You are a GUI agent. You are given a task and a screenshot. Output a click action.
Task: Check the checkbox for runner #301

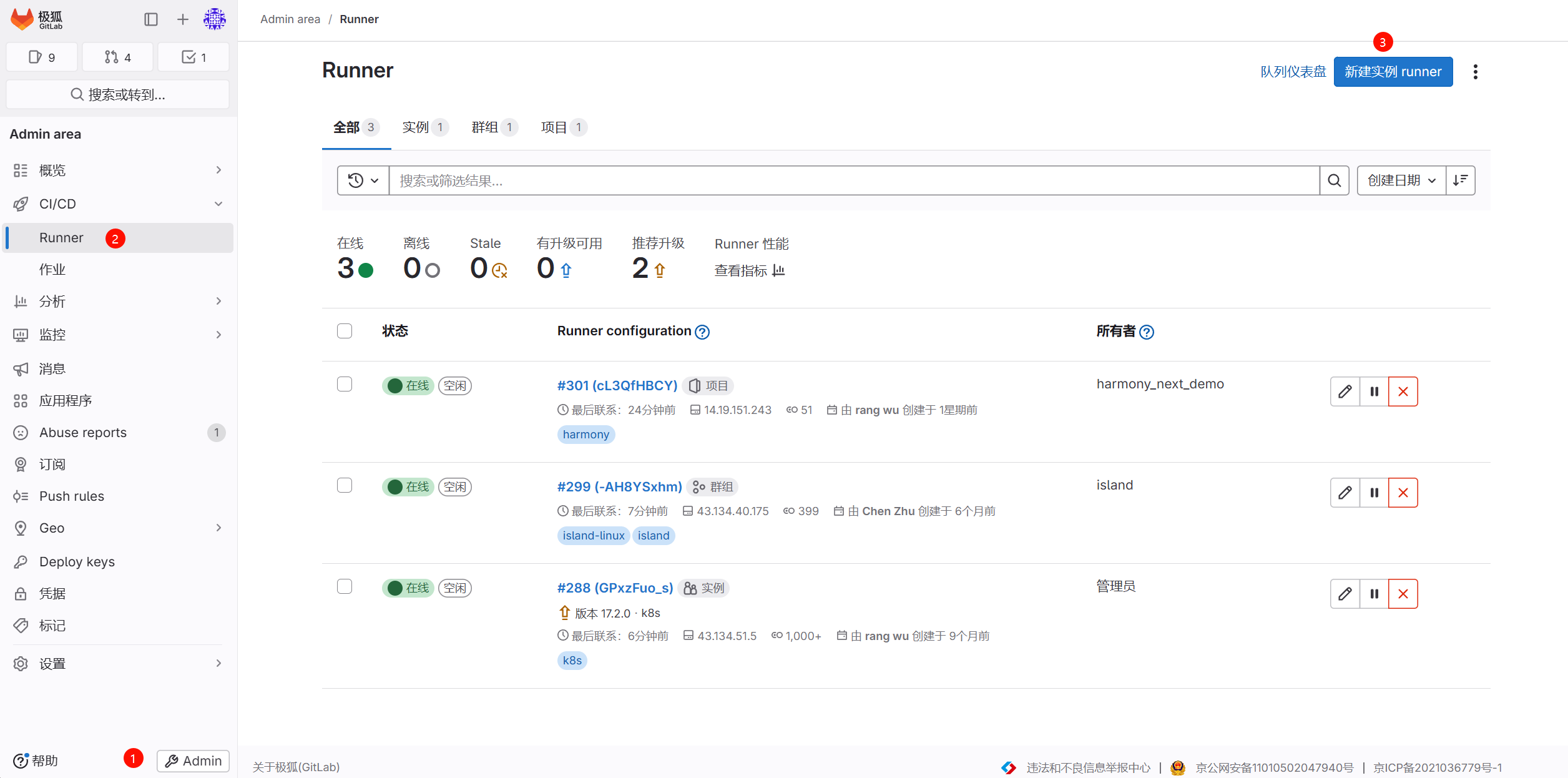pyautogui.click(x=344, y=385)
